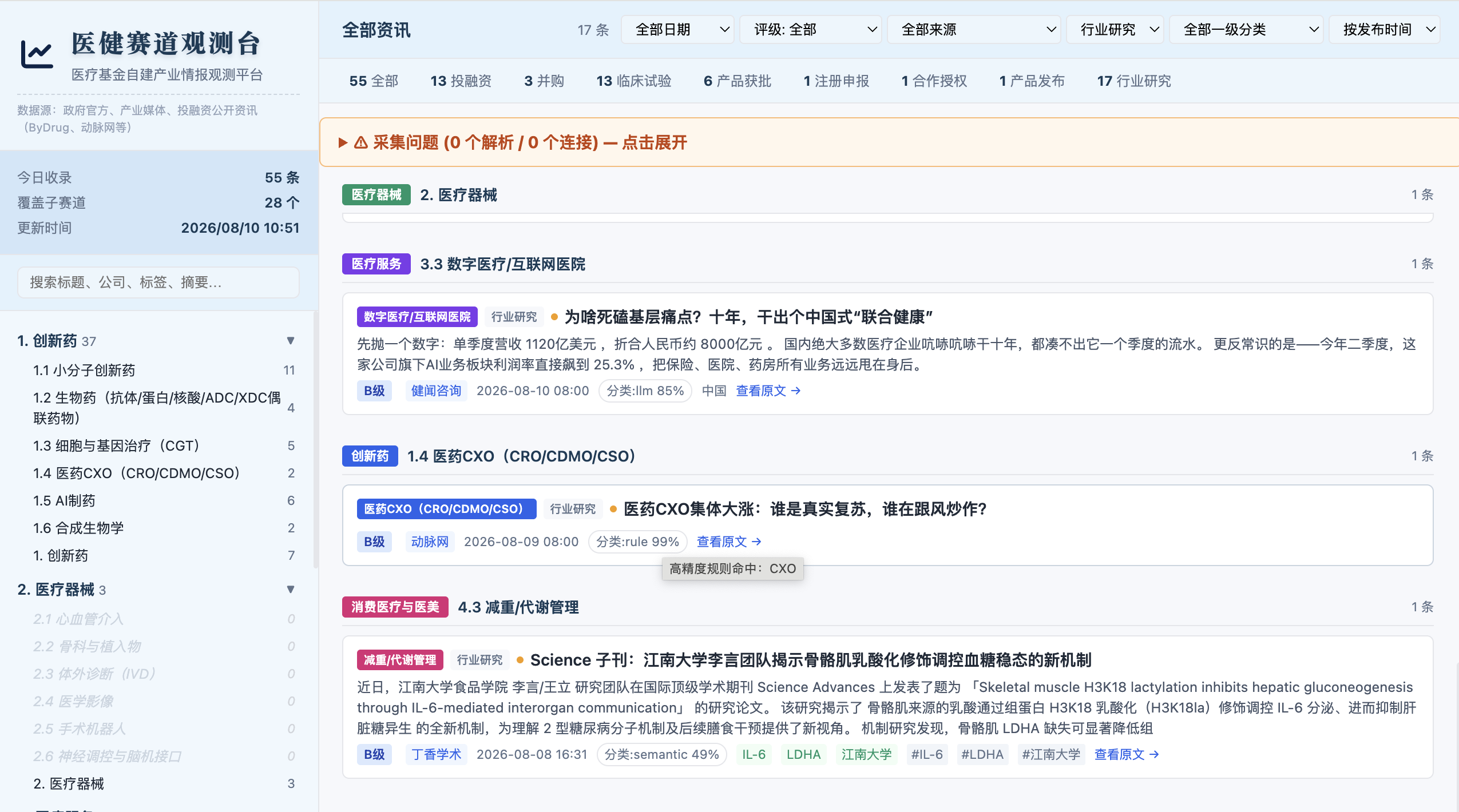The width and height of the screenshot is (1459, 812).
Task: Click the 3.3 数字医疗/互联网医院 section heading
Action: pos(503,264)
